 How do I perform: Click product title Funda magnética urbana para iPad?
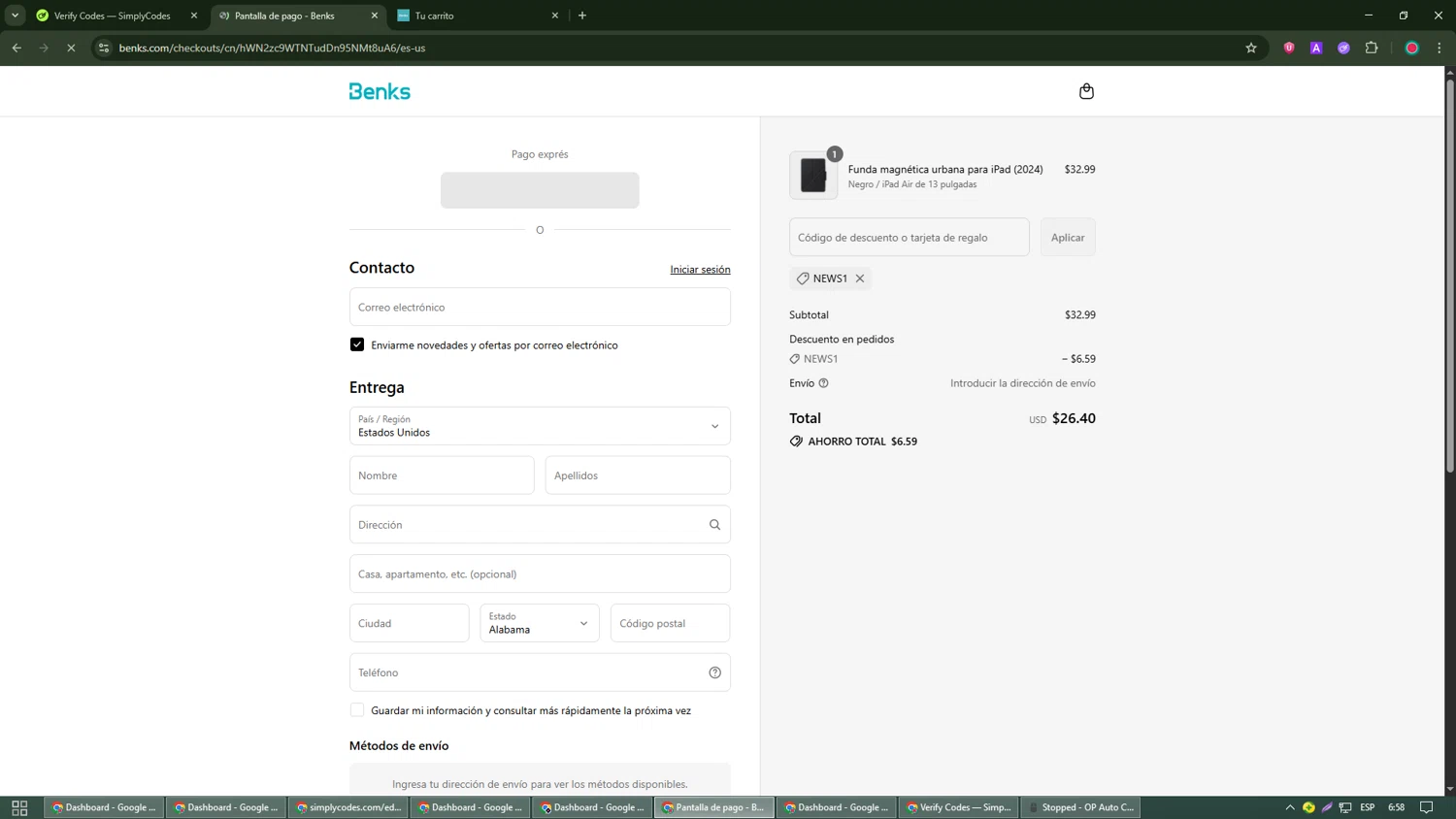[x=945, y=169]
